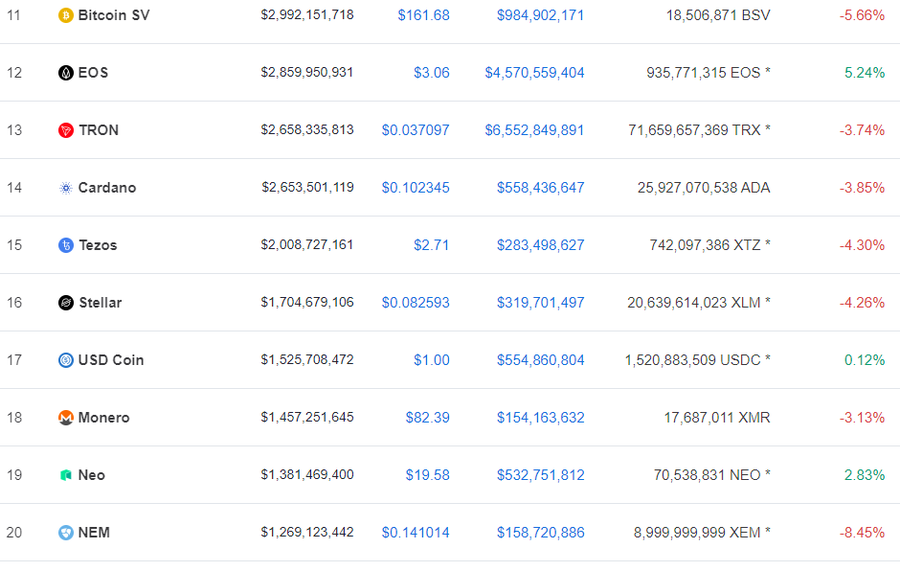Click USD Coin price $1.00
This screenshot has width=900, height=571.
tap(432, 360)
